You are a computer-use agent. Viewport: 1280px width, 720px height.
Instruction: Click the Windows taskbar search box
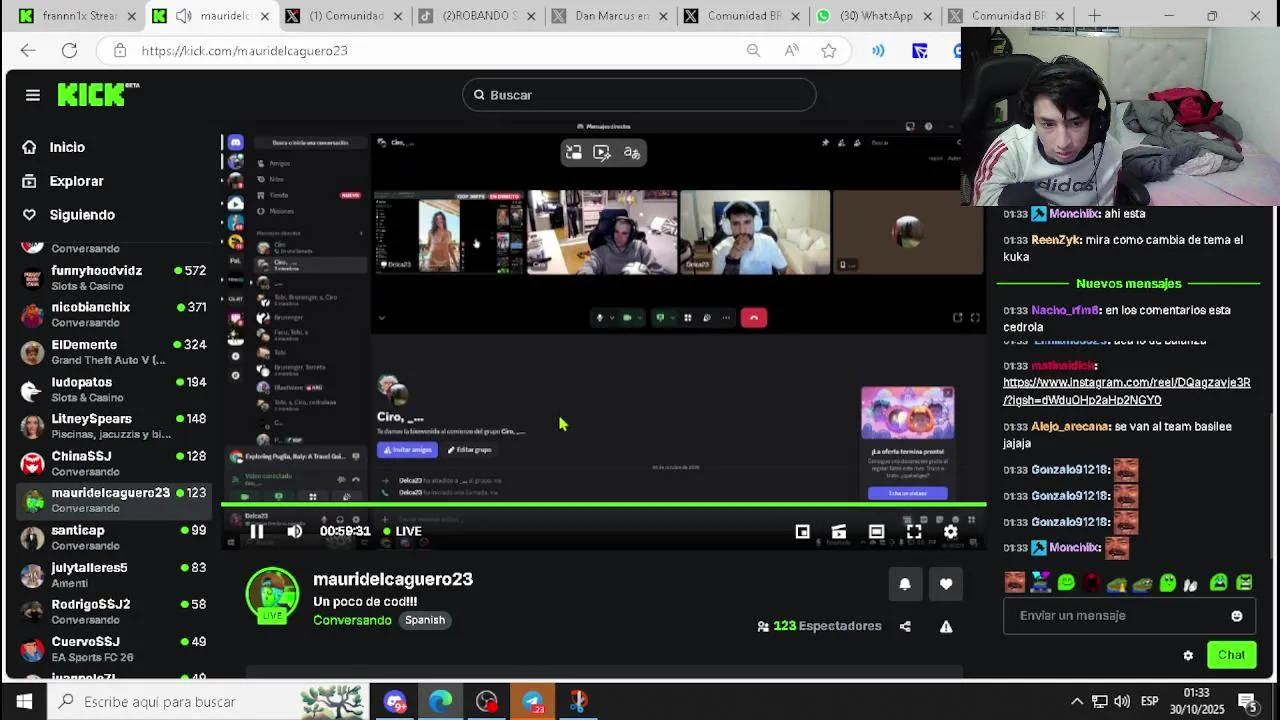click(208, 702)
